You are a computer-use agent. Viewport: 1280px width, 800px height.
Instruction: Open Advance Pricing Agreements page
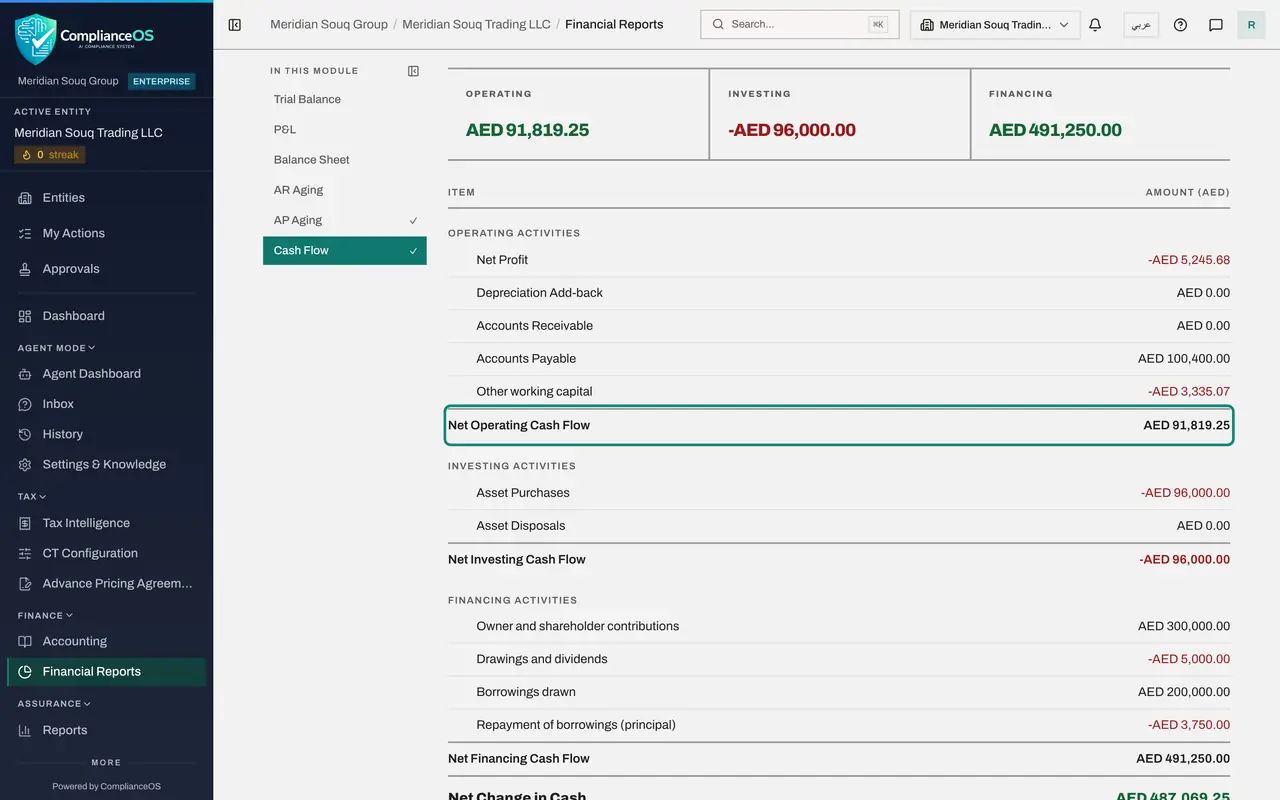tap(106, 583)
